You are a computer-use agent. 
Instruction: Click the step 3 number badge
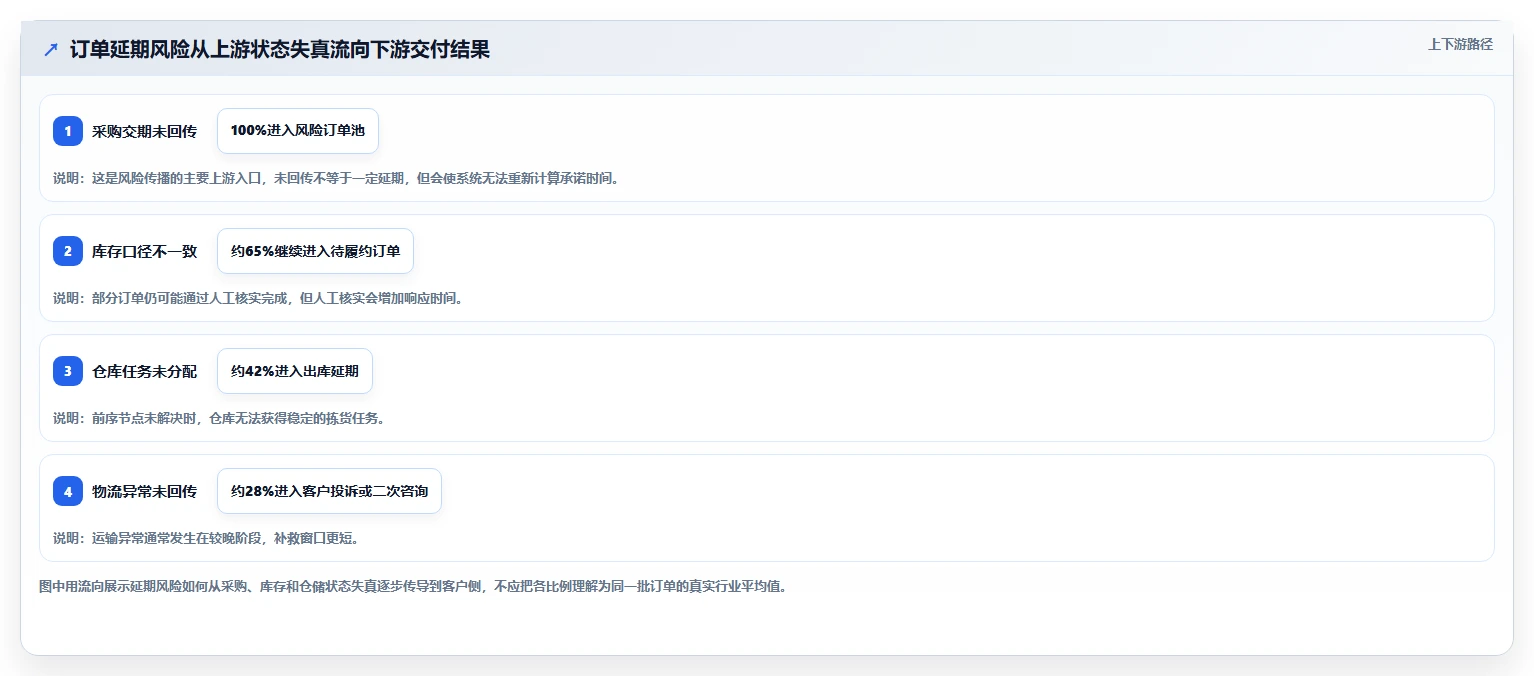point(68,371)
